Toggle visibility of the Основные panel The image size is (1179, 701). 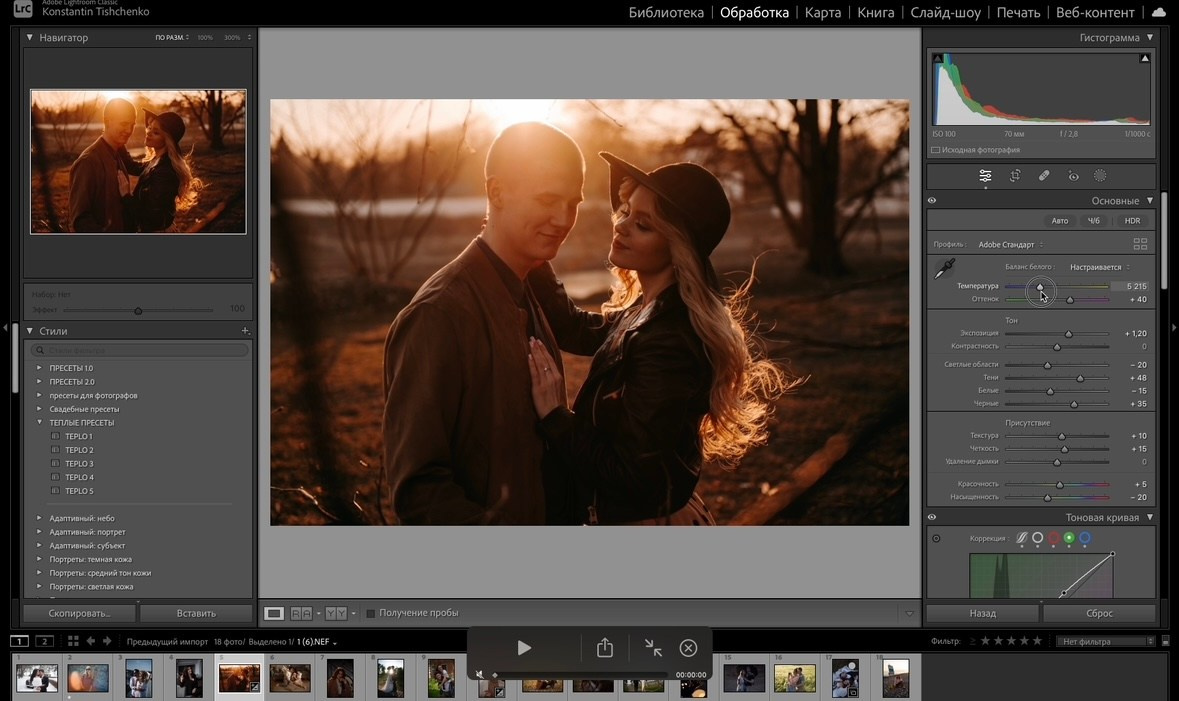tap(932, 201)
